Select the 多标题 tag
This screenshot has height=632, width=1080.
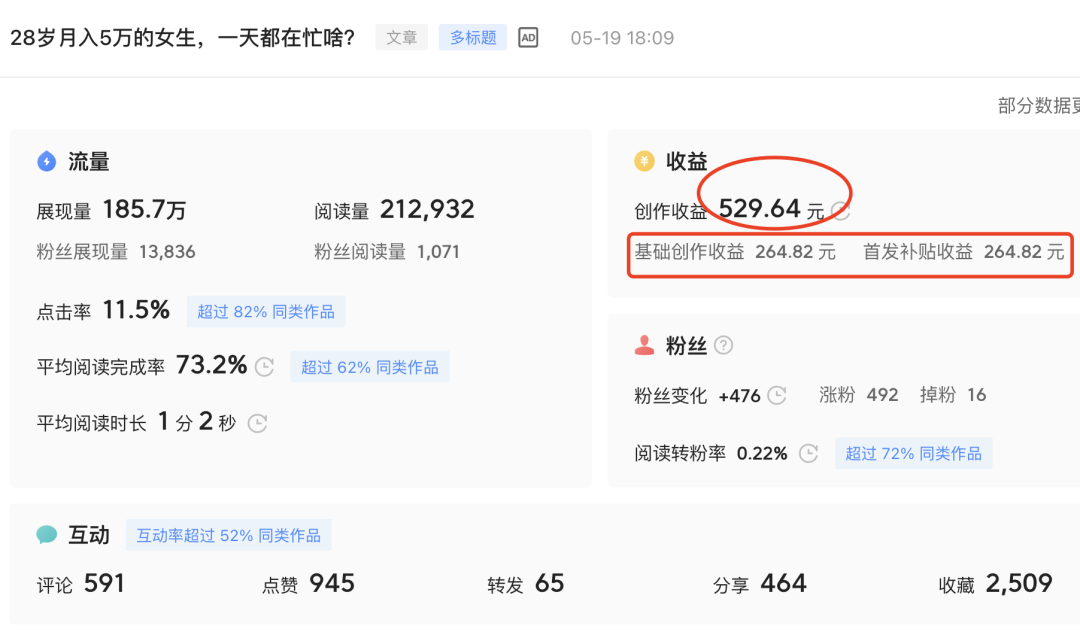click(473, 38)
